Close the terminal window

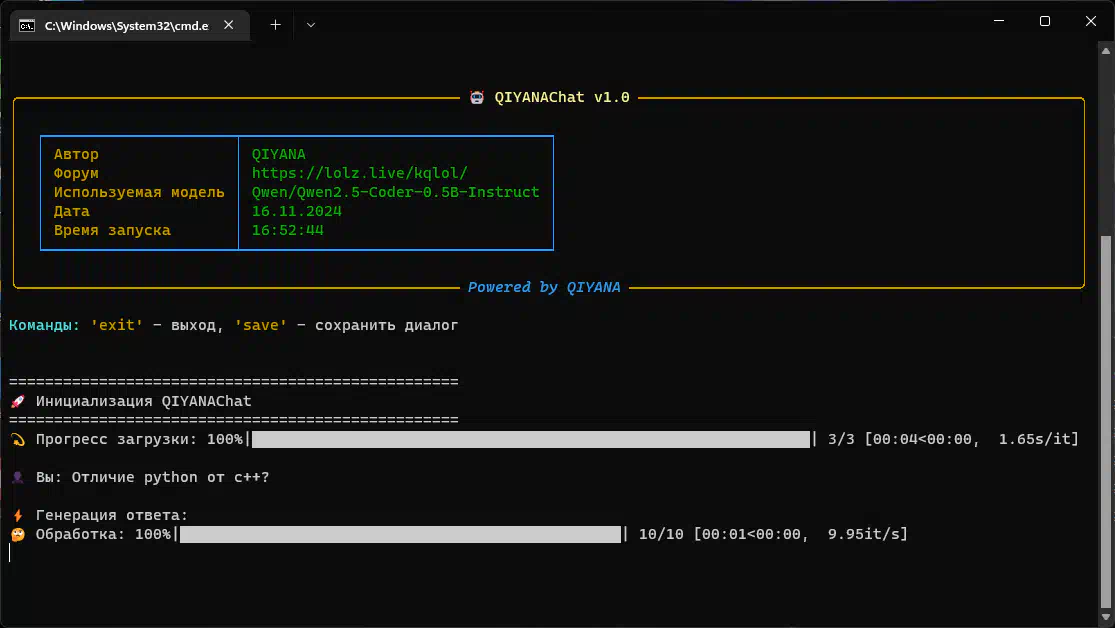click(1091, 21)
